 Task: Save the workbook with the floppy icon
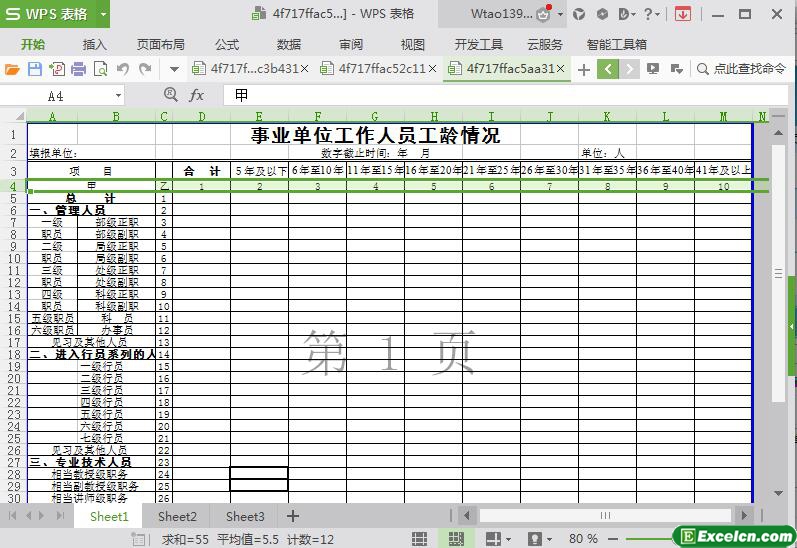point(35,69)
